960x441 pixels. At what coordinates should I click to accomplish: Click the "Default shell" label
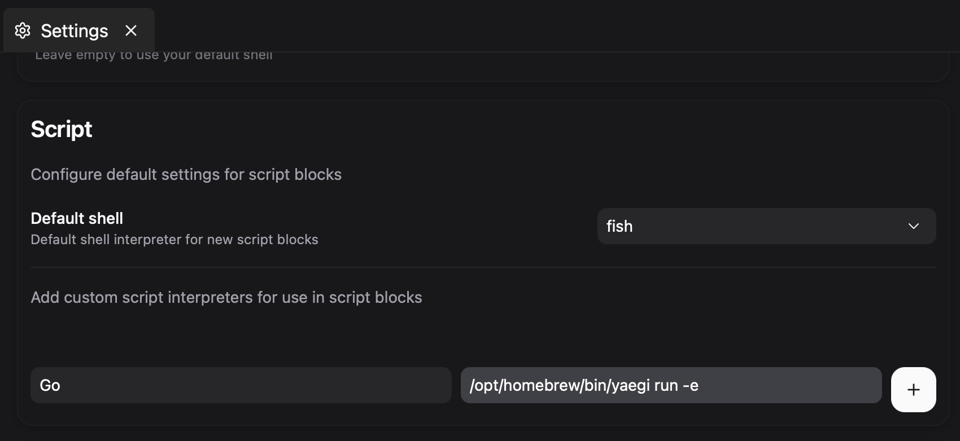coord(77,218)
